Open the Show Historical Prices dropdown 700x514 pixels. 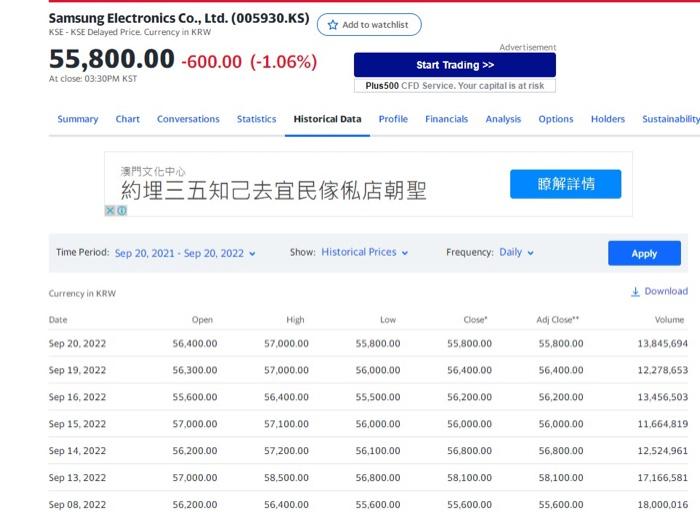365,252
